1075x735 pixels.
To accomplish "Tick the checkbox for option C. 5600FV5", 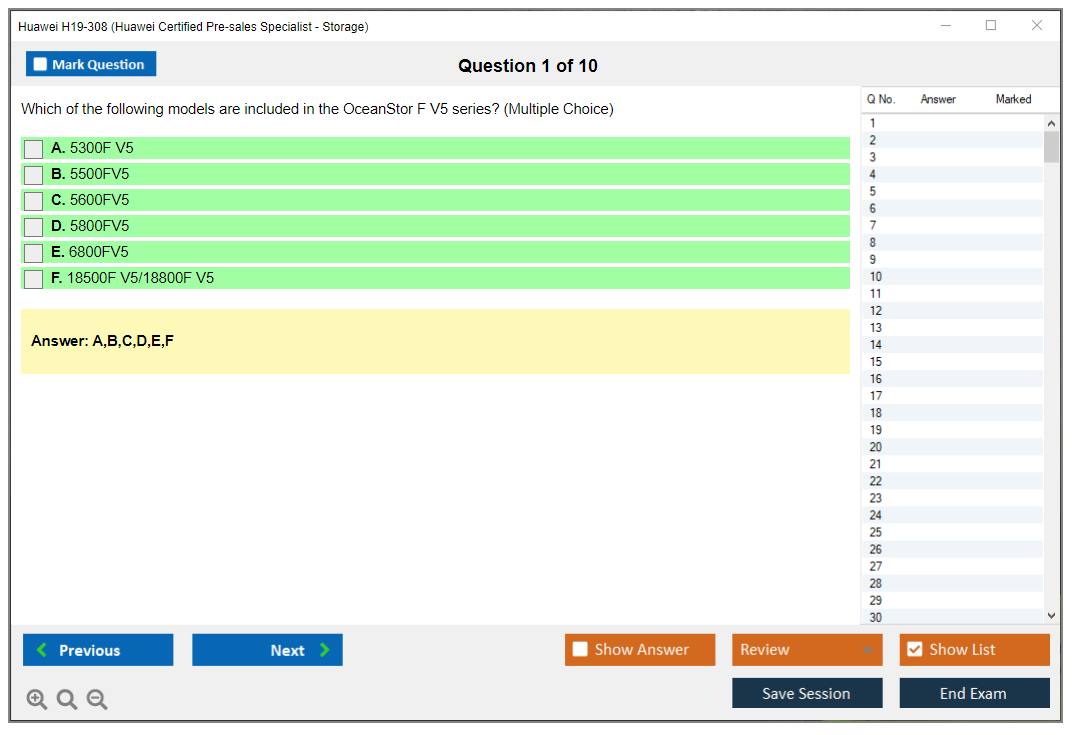I will tap(34, 201).
